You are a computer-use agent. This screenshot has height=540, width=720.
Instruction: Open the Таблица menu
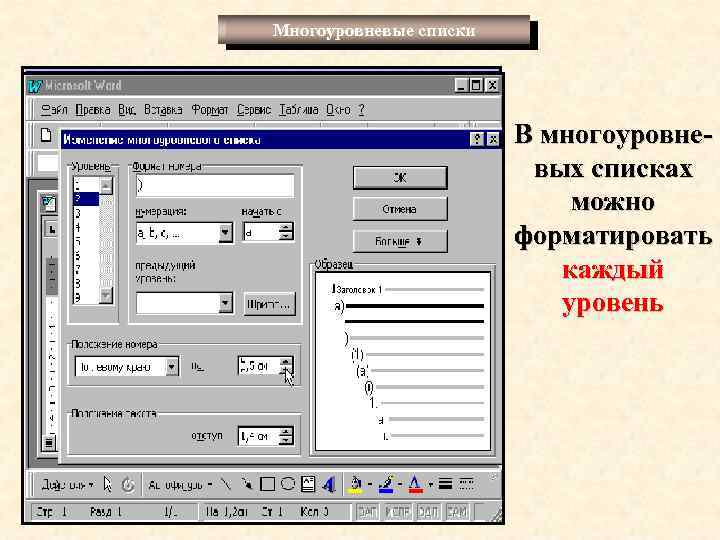tap(299, 110)
